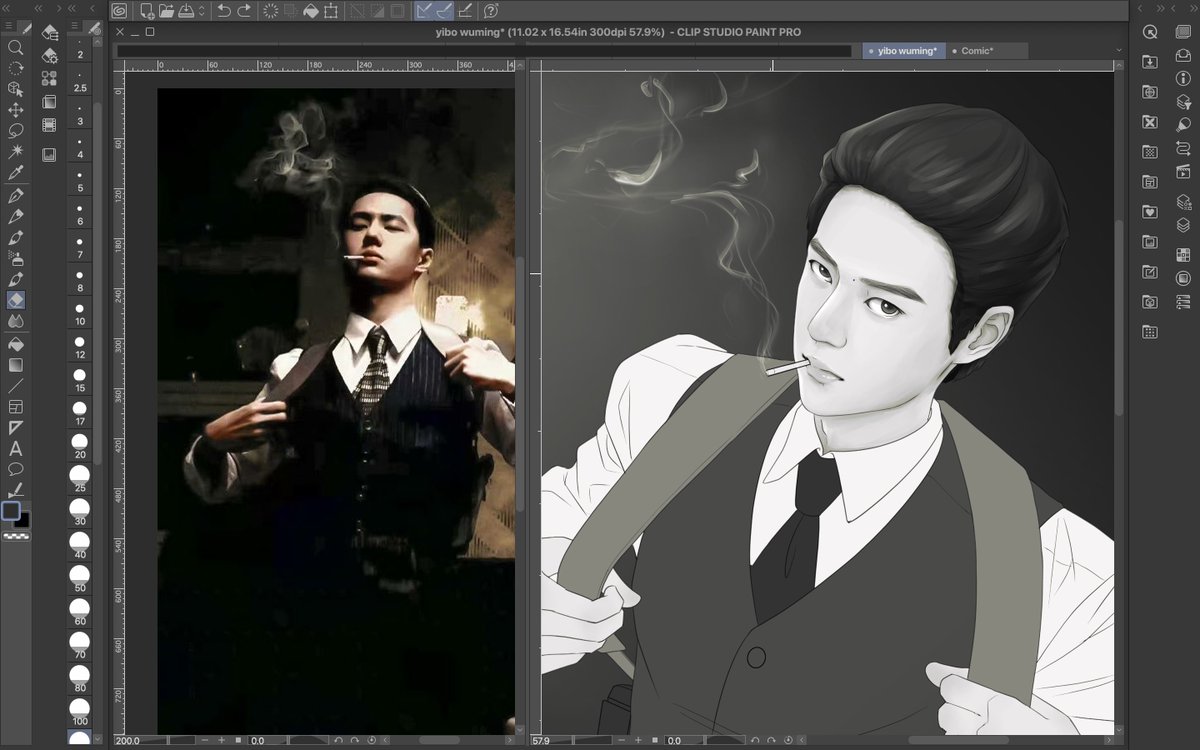This screenshot has width=1200, height=750.
Task: Switch to the yibo wuming* tab
Action: [x=903, y=50]
